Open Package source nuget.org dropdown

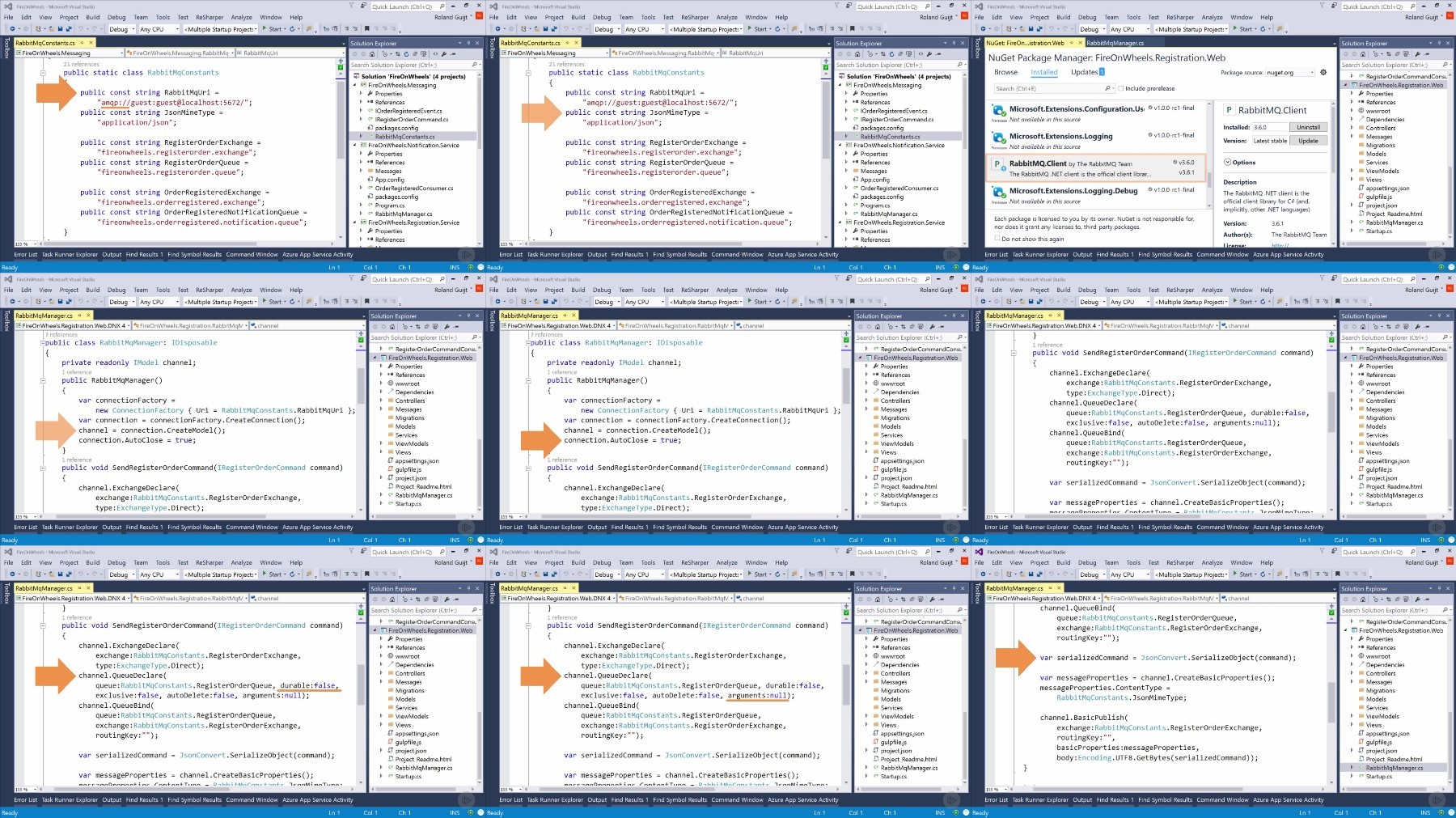tap(1289, 72)
